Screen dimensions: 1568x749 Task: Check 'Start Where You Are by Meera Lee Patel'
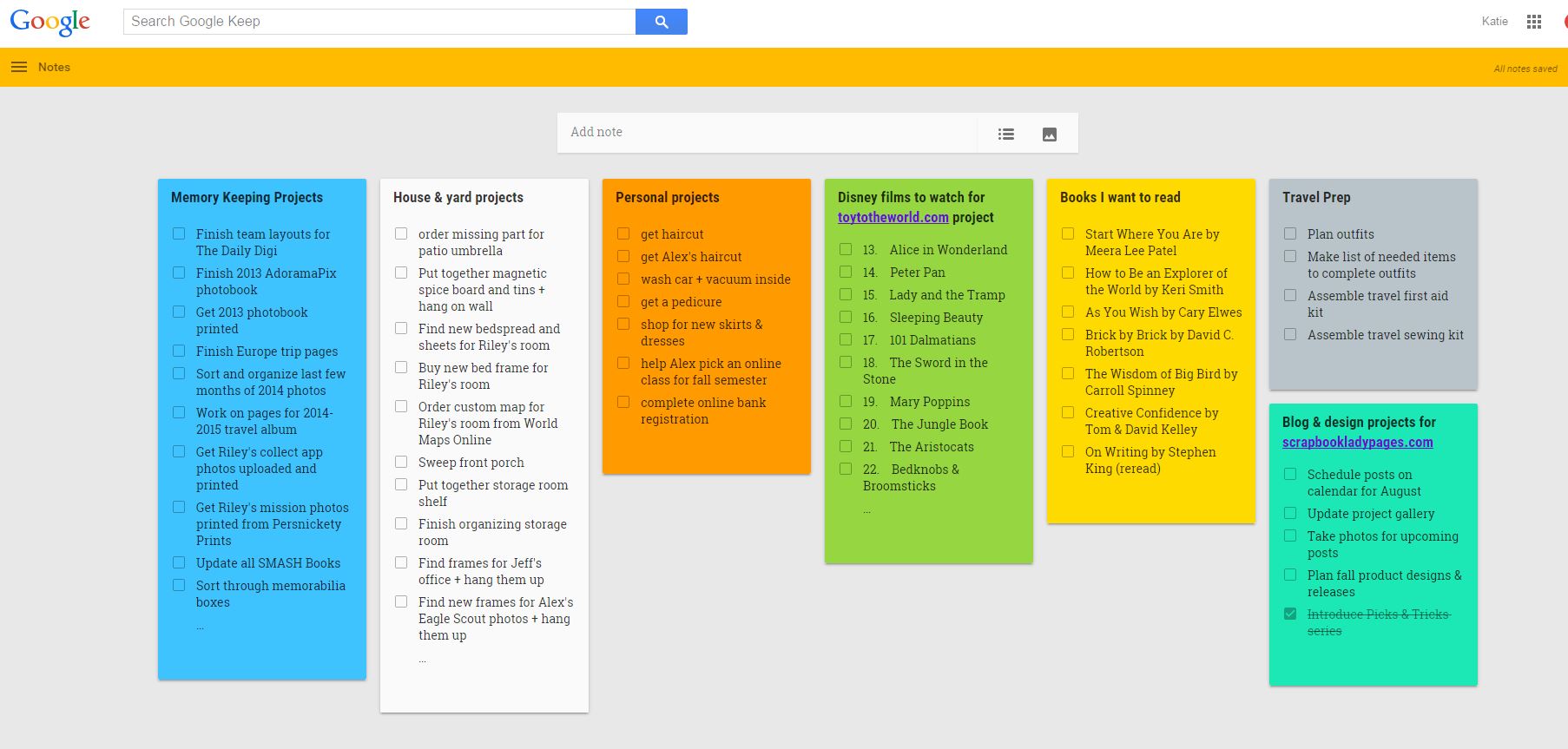[1068, 233]
